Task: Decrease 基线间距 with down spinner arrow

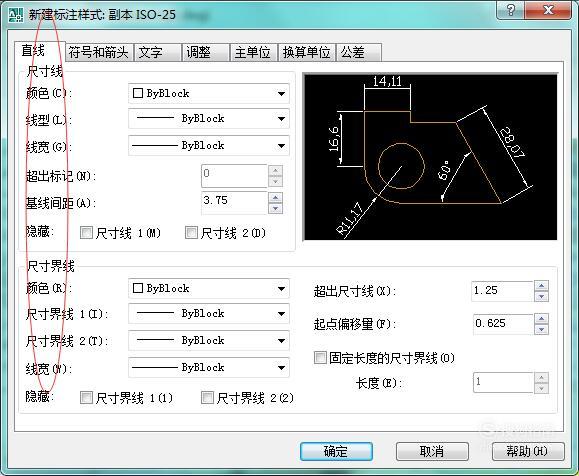Action: pyautogui.click(x=275, y=208)
